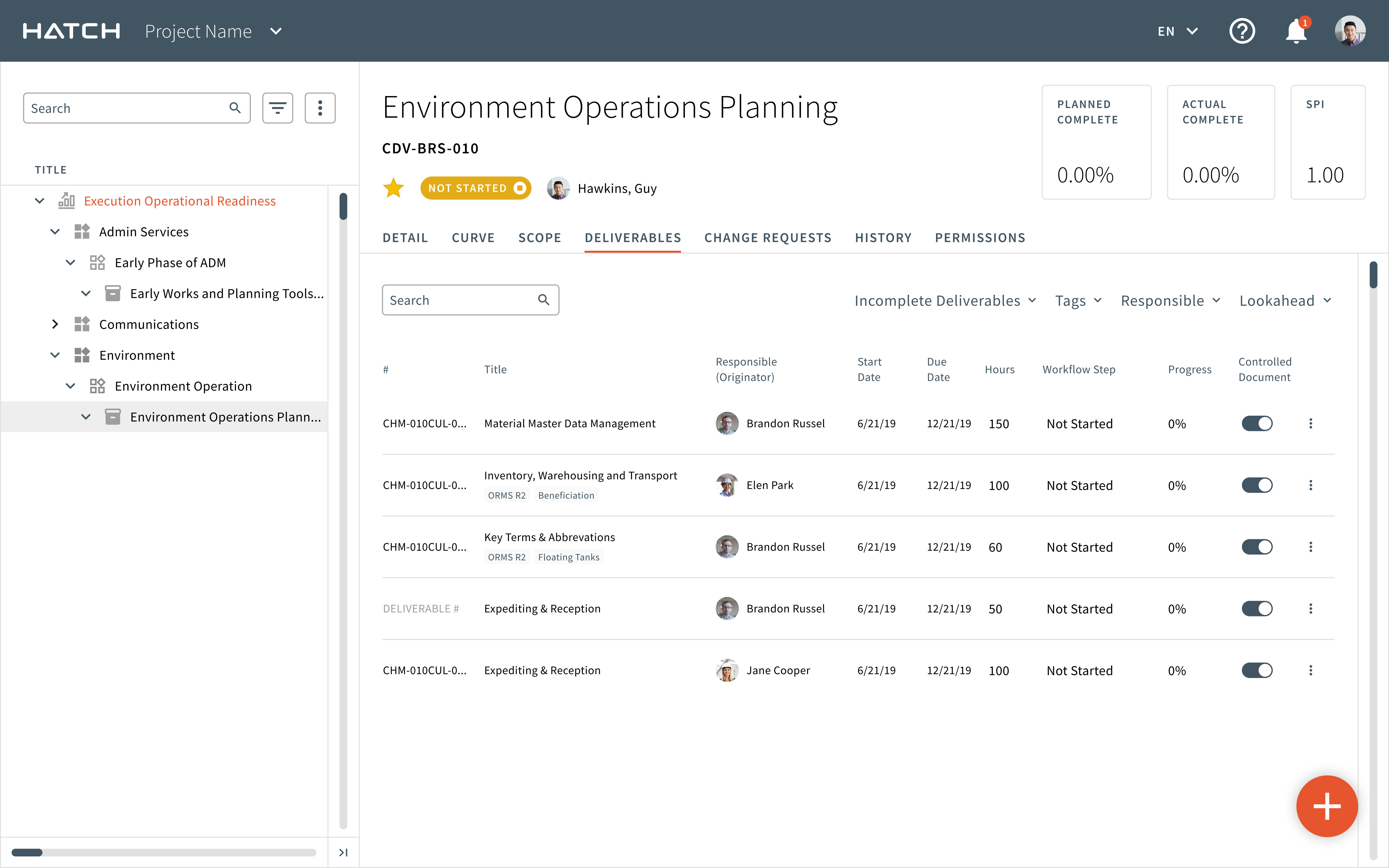1389x868 pixels.
Task: Toggle Controlled Document for Elen Park's row
Action: click(1256, 485)
